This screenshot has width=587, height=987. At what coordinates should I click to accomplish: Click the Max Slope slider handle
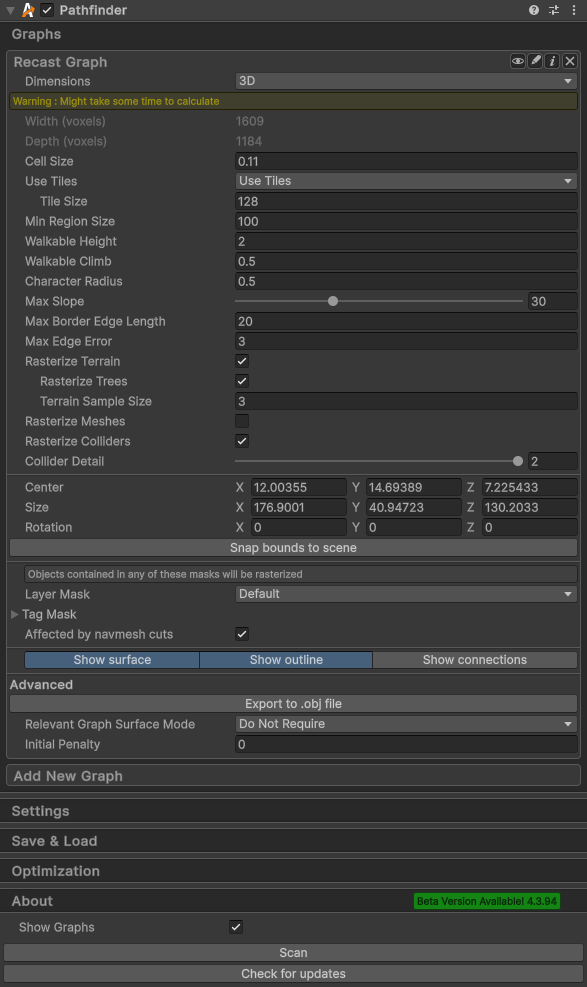(x=333, y=301)
